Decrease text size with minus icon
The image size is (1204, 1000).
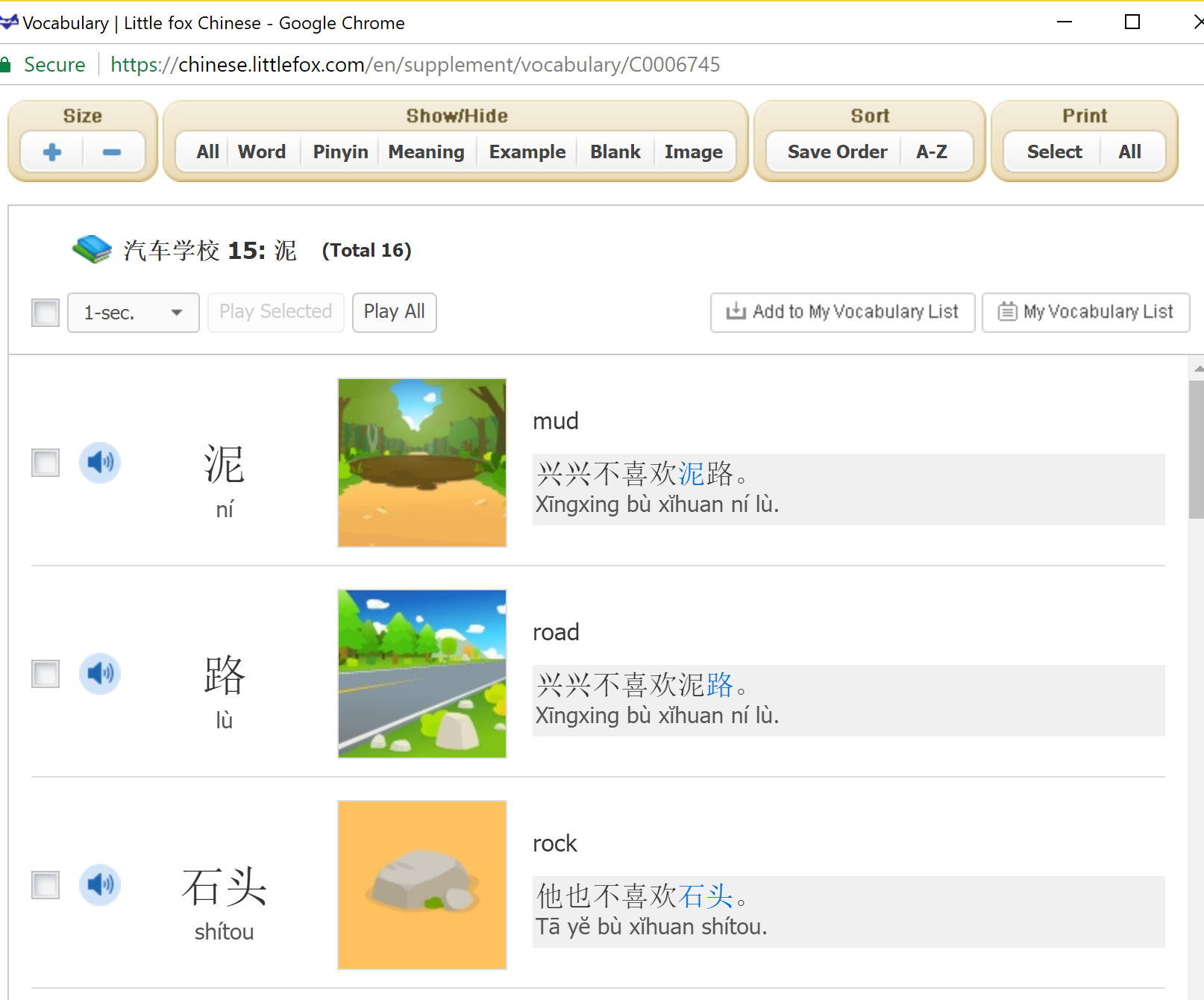click(x=112, y=152)
